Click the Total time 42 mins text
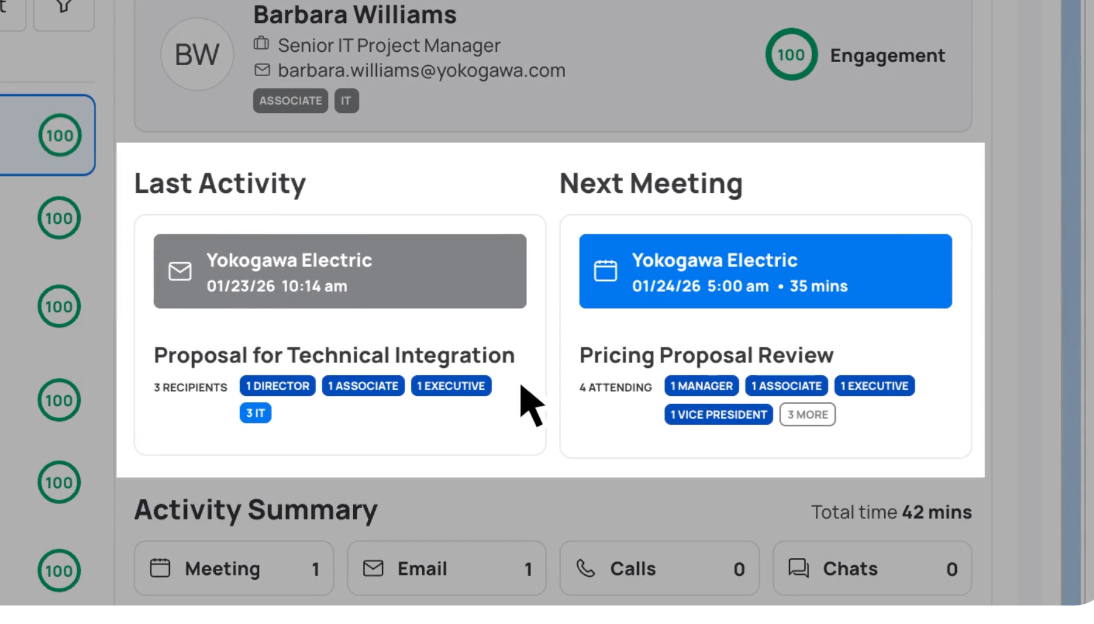The height and width of the screenshot is (624, 1094). (891, 512)
